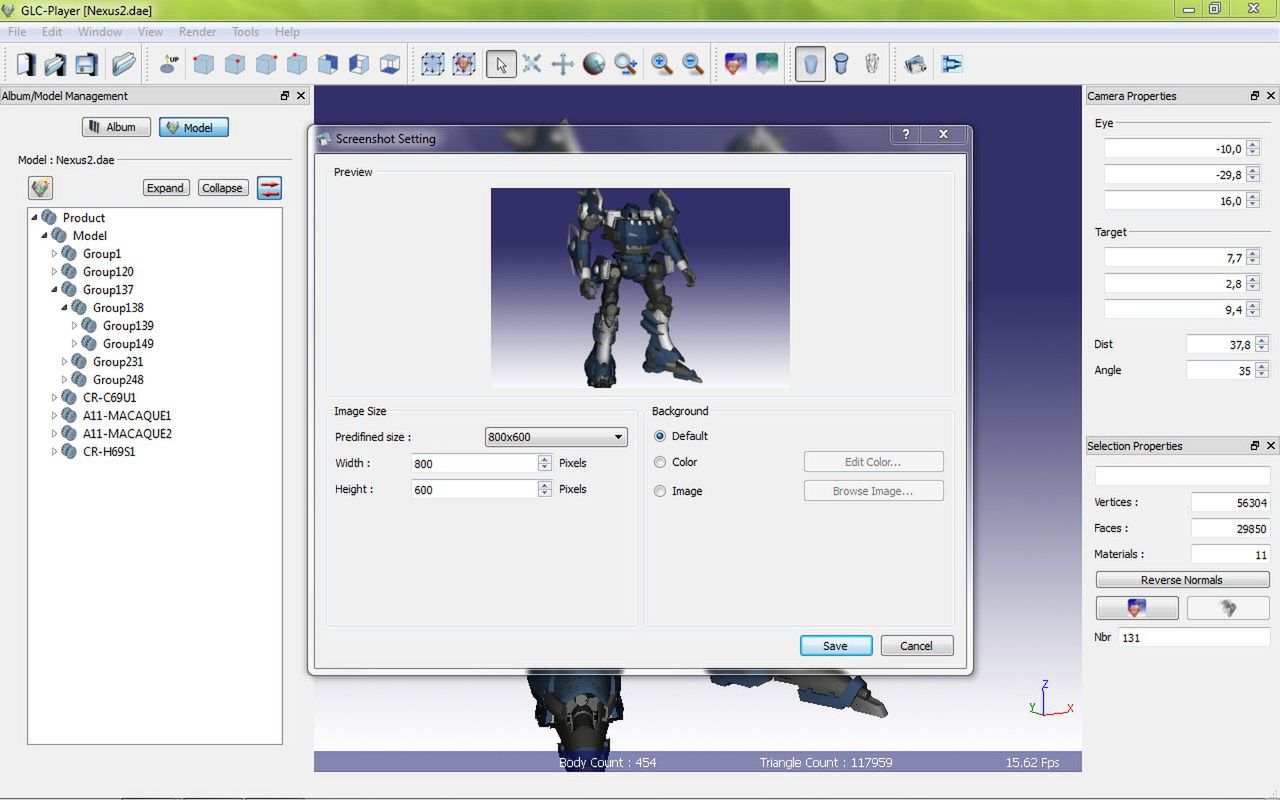The height and width of the screenshot is (800, 1280).
Task: Enable the shaded with wireframe render mode icon
Action: [841, 65]
